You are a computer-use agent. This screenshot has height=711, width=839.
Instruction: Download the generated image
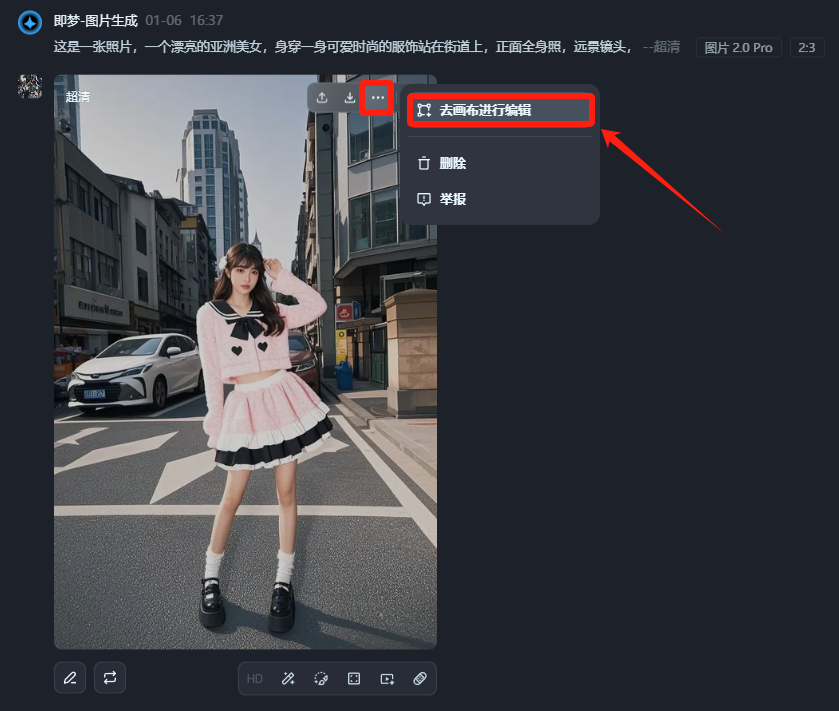[x=348, y=99]
